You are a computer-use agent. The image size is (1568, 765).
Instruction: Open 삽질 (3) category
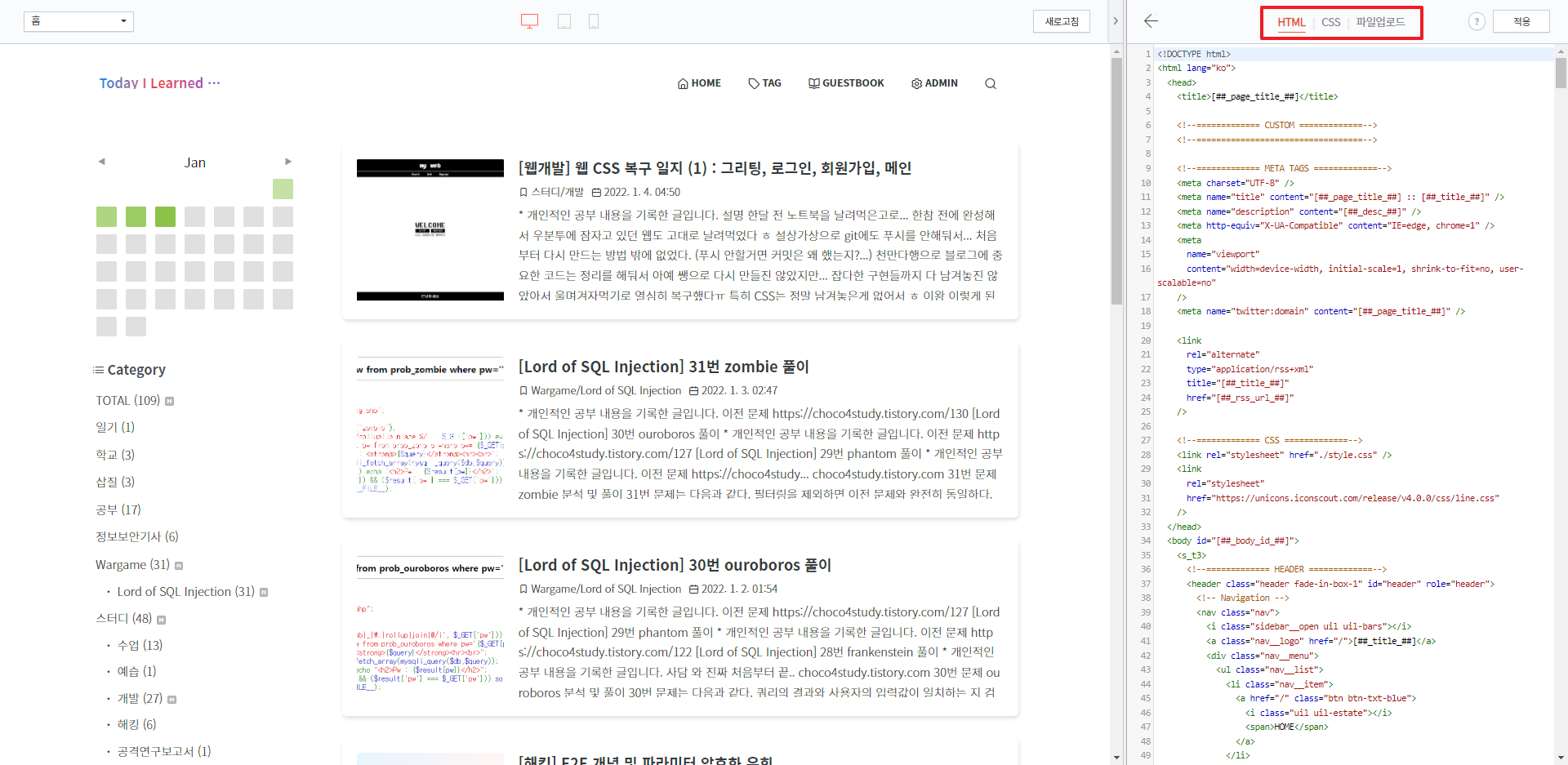click(115, 483)
